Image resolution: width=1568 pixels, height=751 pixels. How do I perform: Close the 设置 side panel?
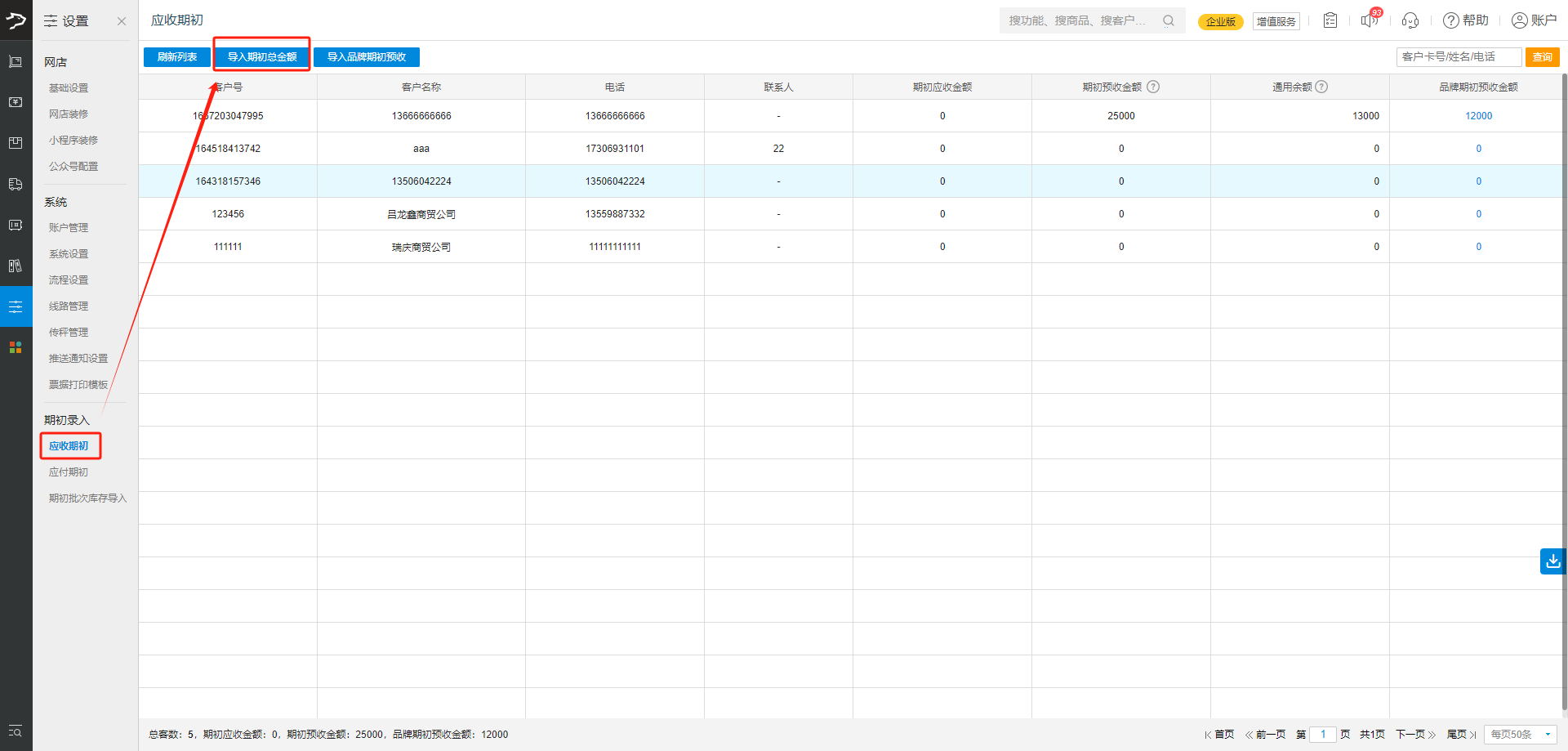coord(122,21)
